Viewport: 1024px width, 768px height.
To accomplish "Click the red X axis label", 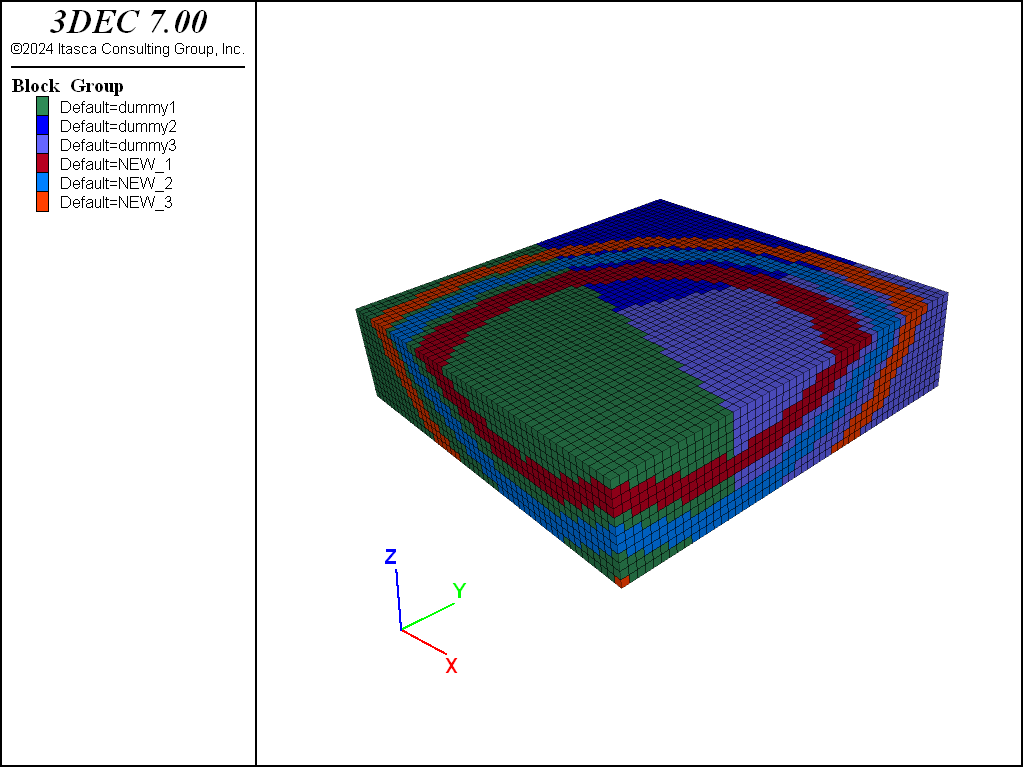I will click(x=451, y=666).
